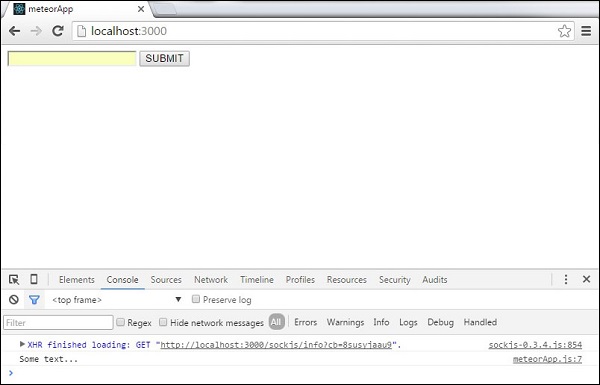Click the console Filter text box

pos(58,323)
